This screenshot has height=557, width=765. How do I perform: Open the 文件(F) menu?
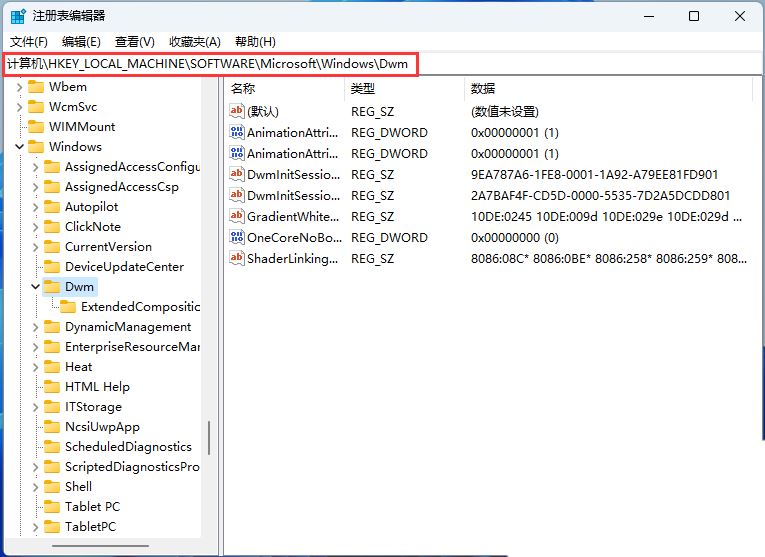29,42
